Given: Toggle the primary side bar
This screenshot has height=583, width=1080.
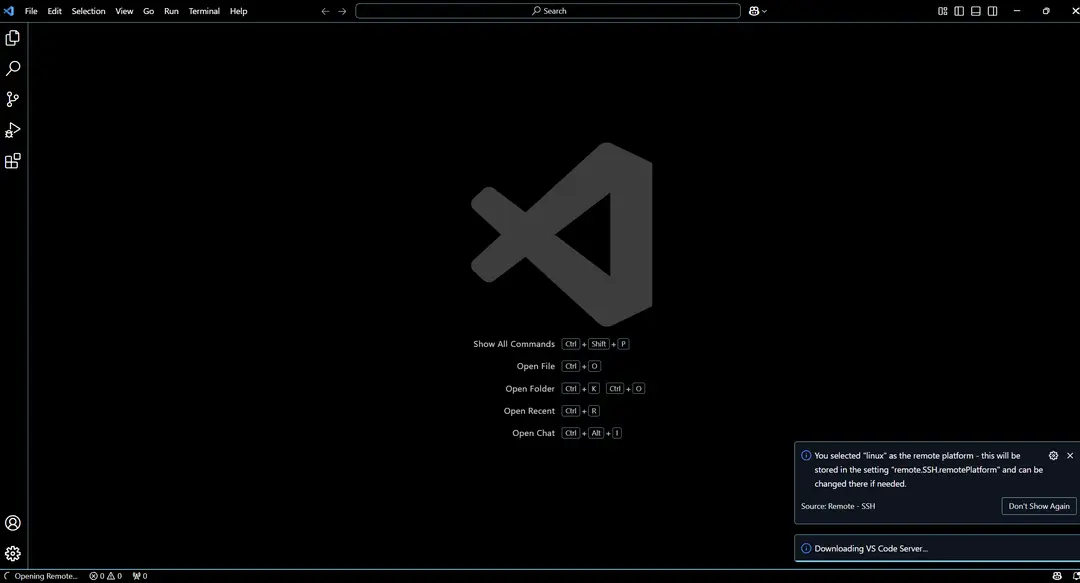Looking at the screenshot, I should pos(959,11).
